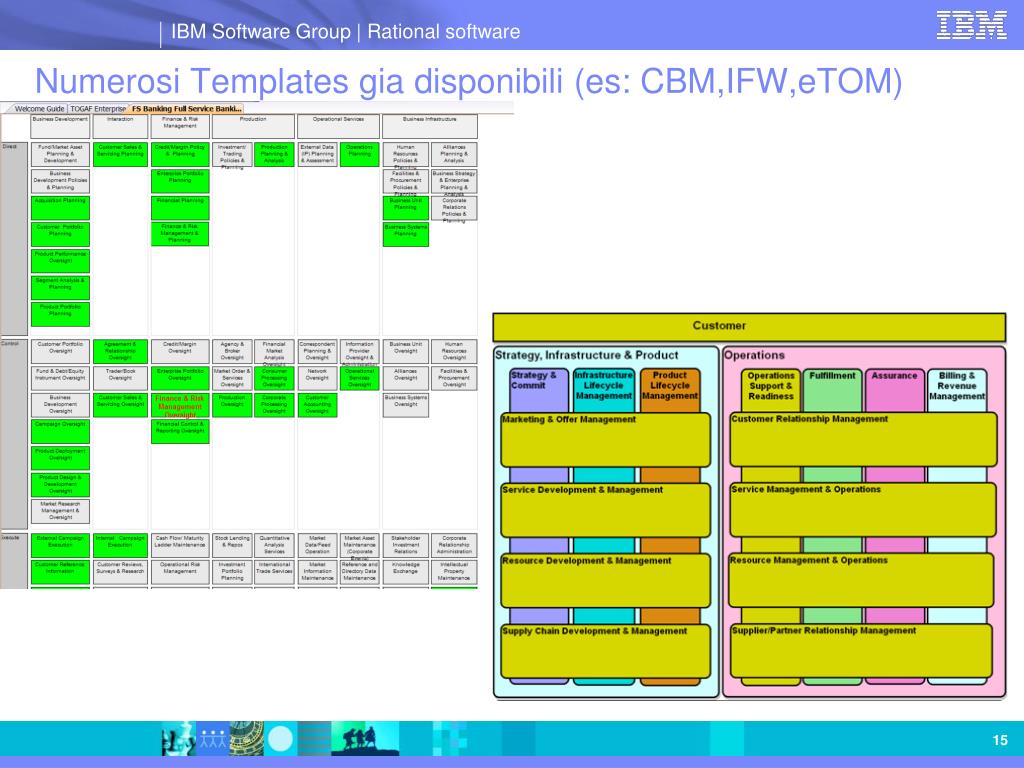Click the Supply Chain Development & Management band
This screenshot has width=1024, height=768.
(x=605, y=652)
